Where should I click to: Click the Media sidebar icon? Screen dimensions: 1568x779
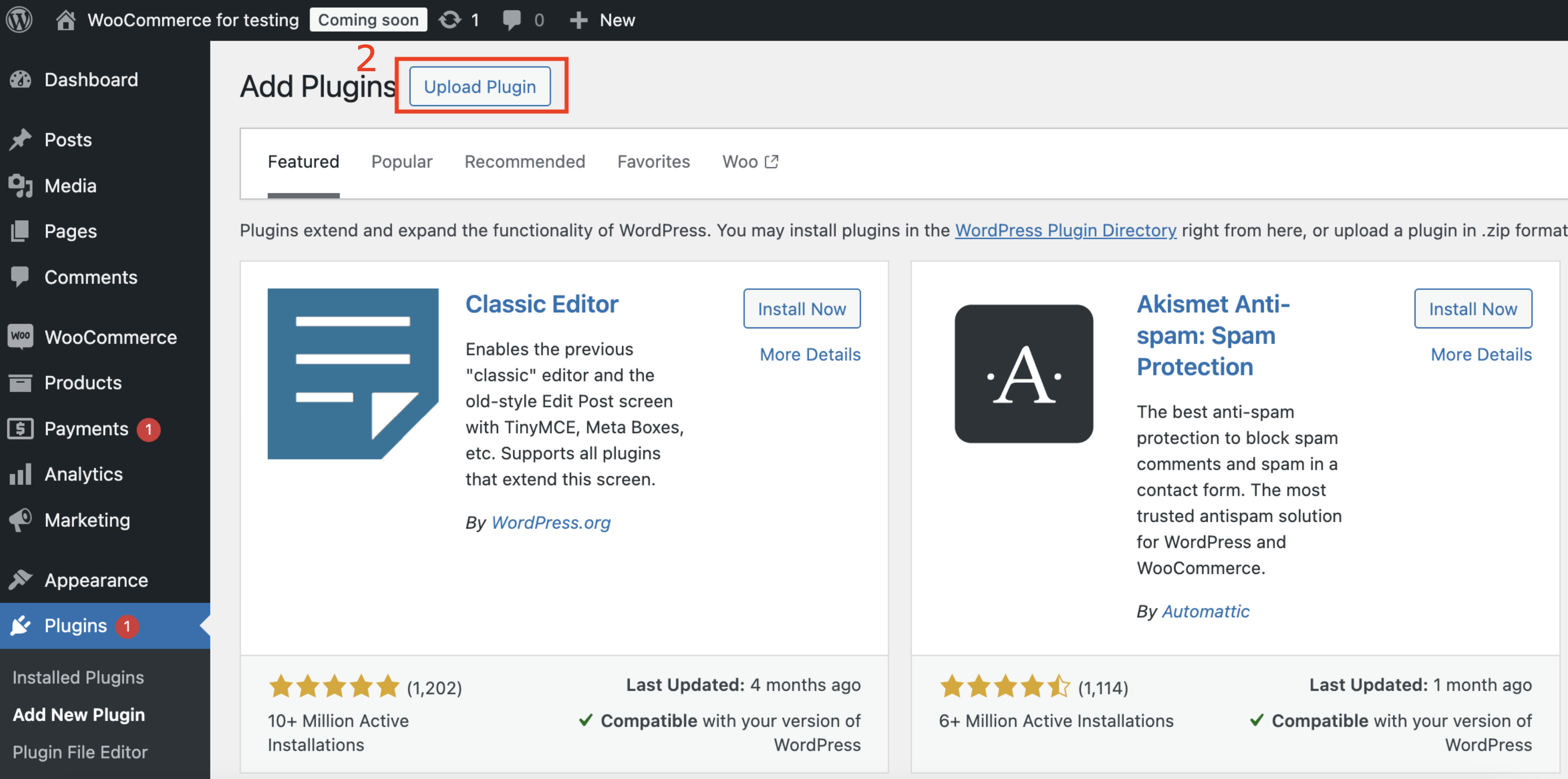pyautogui.click(x=20, y=186)
